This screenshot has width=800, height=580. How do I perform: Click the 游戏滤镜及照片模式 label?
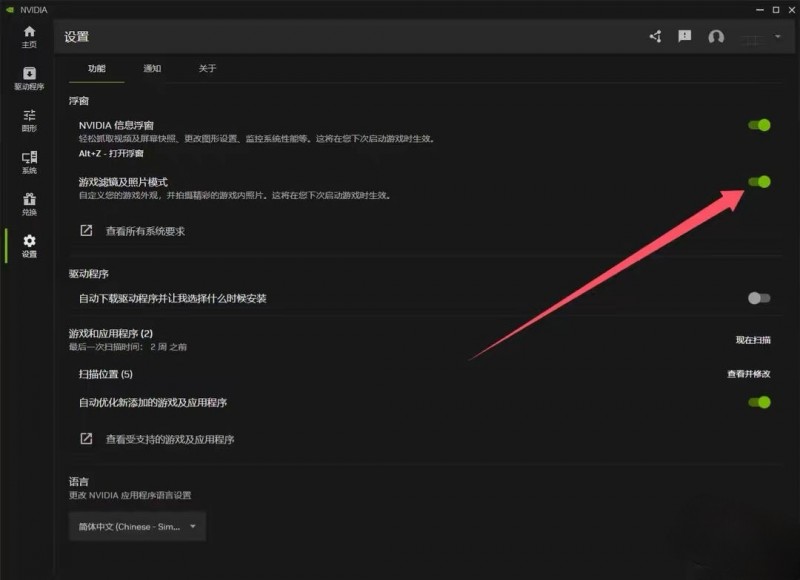click(123, 182)
